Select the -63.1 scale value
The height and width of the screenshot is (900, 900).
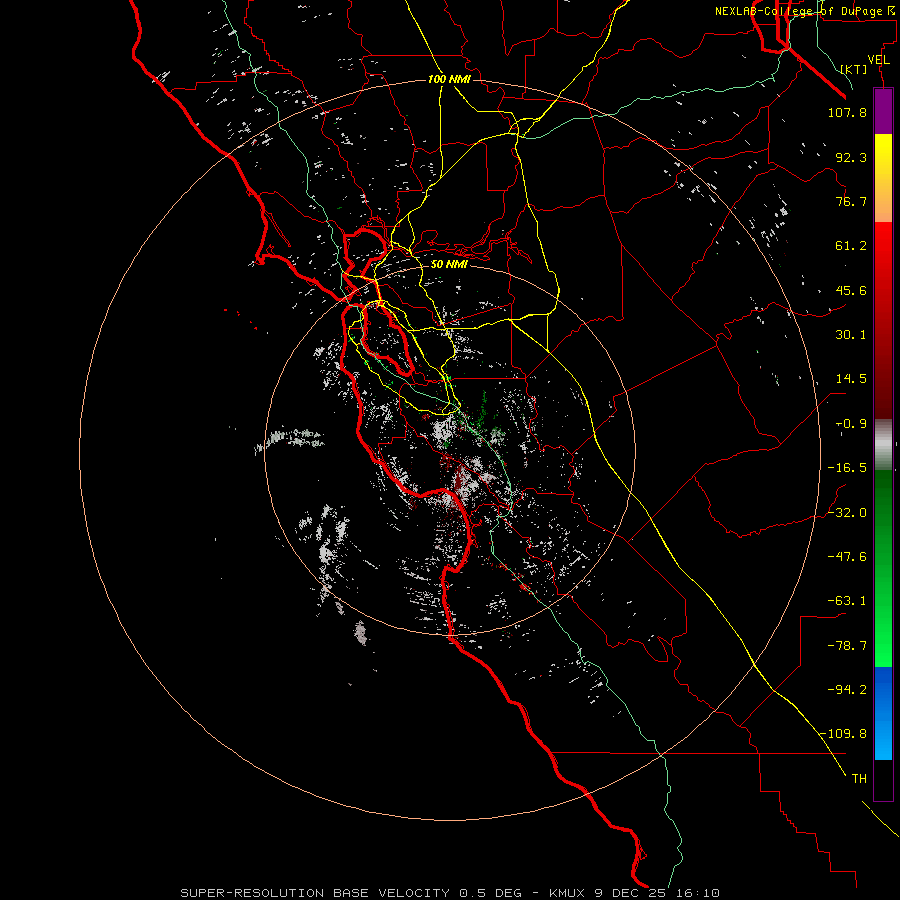click(847, 601)
